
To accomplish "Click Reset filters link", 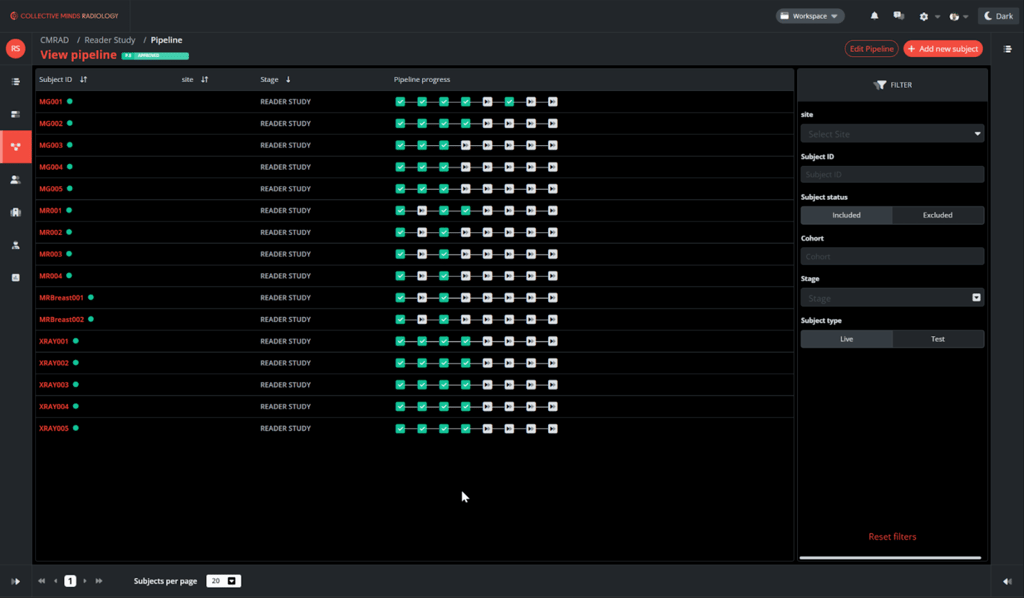I will click(892, 537).
